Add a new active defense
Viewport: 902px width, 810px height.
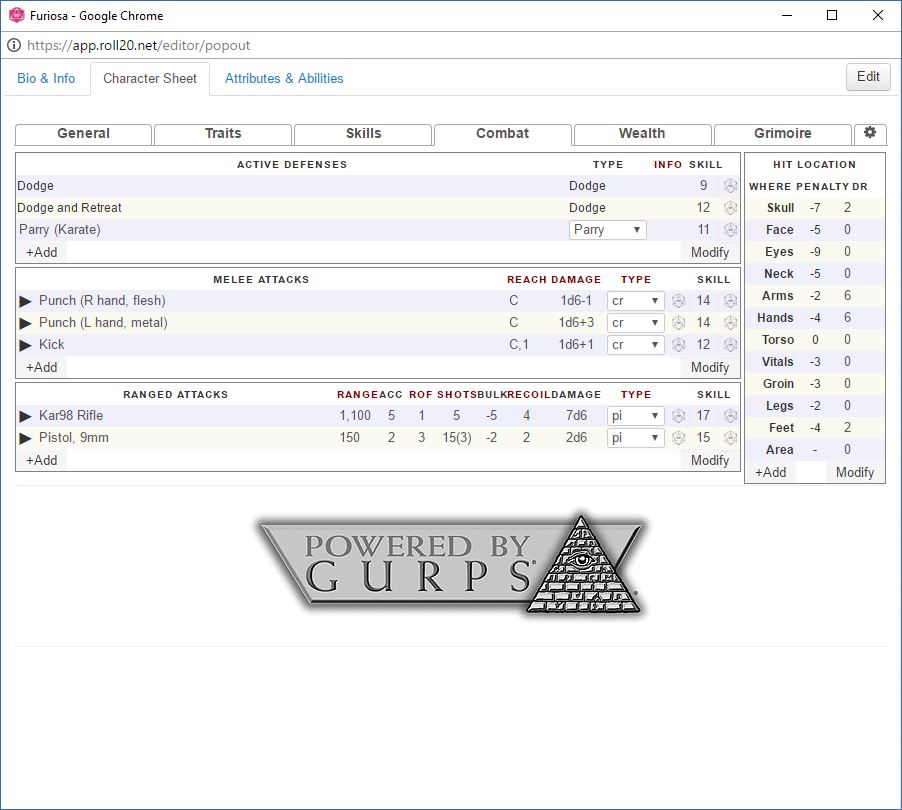click(x=41, y=252)
